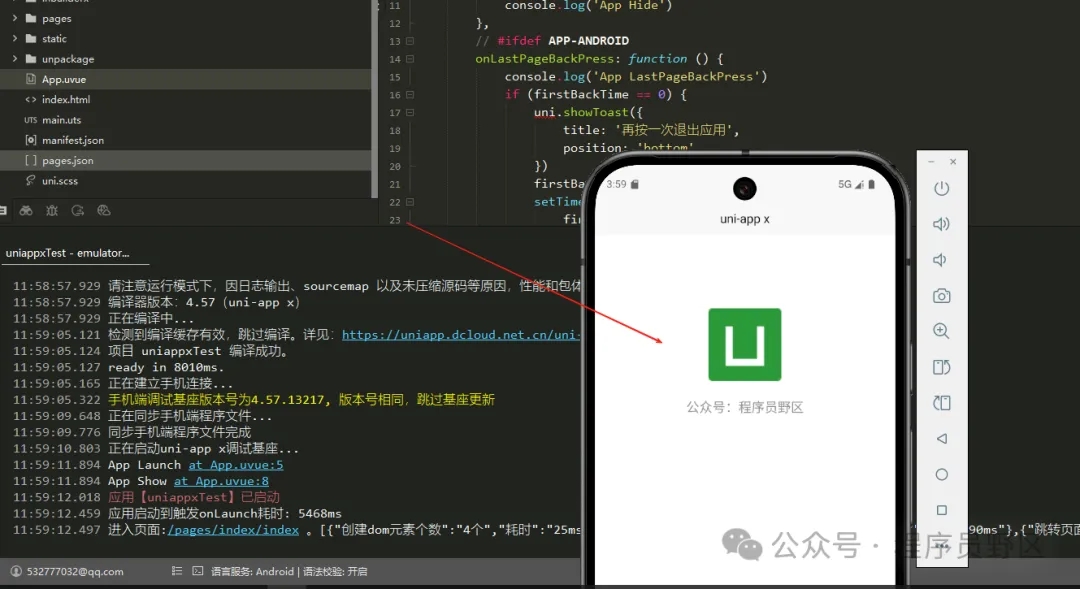Image resolution: width=1080 pixels, height=589 pixels.
Task: Open App.uvue in the file tree
Action: (186, 79)
